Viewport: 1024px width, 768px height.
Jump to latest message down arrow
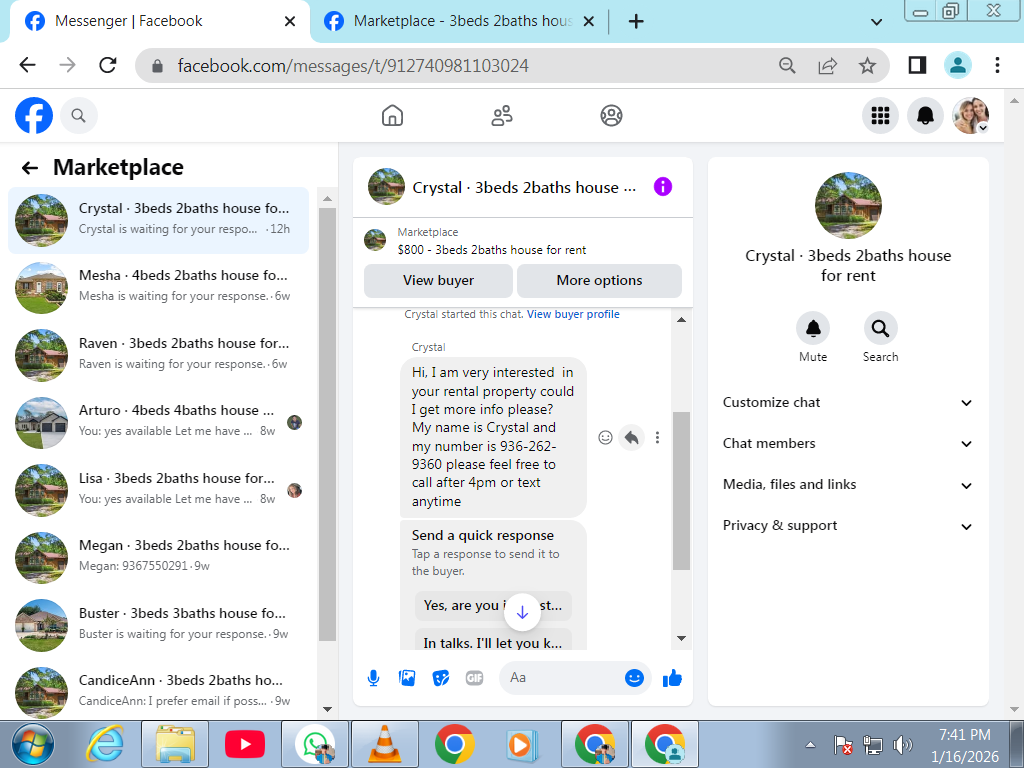[x=522, y=613]
